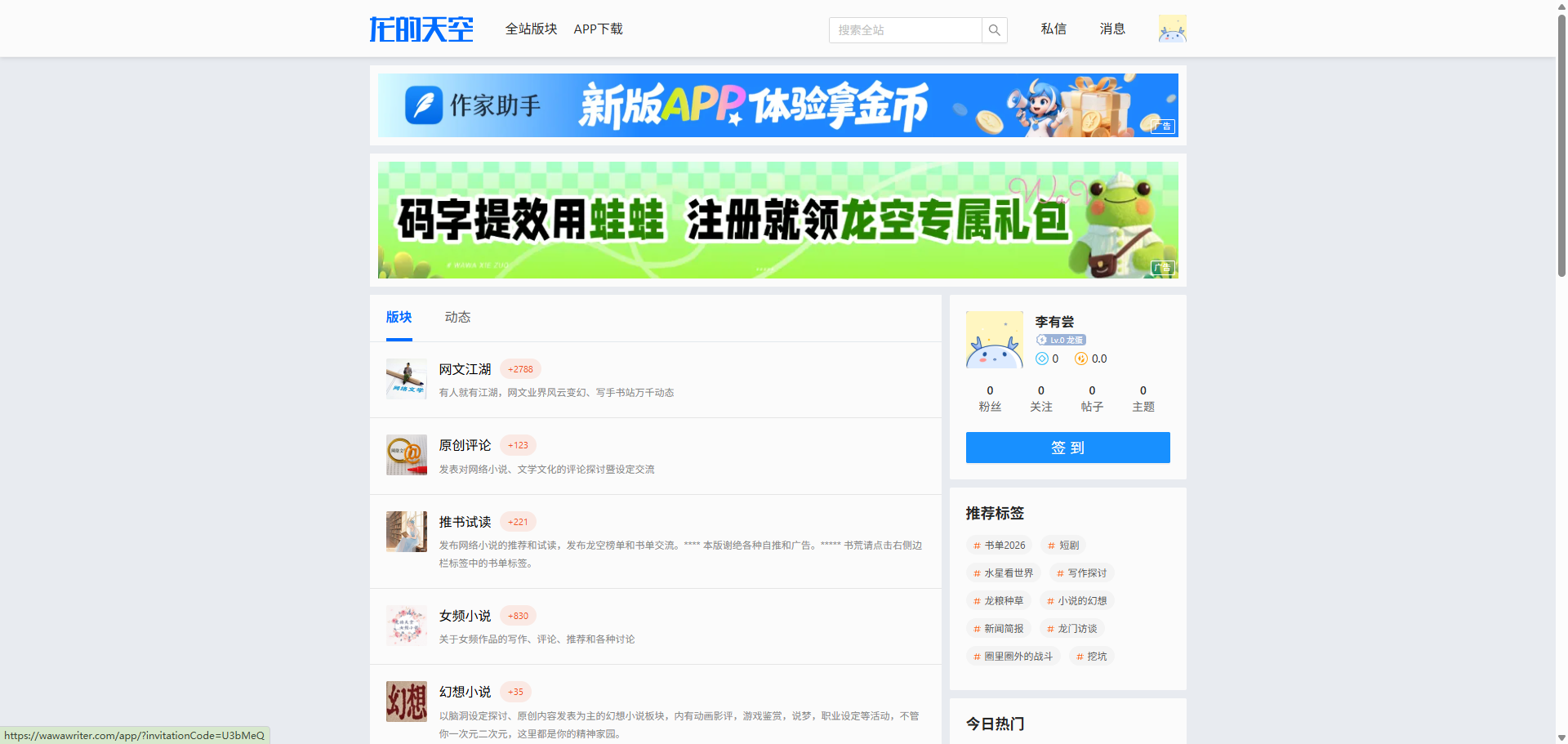1568x744 pixels.
Task: Click the 龙的天空 site logo
Action: [421, 29]
